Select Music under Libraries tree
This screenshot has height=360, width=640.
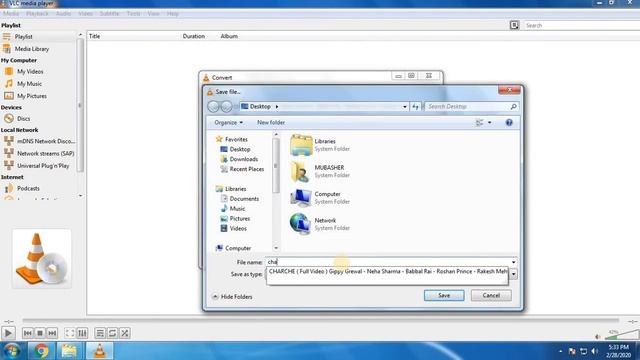[x=237, y=209]
